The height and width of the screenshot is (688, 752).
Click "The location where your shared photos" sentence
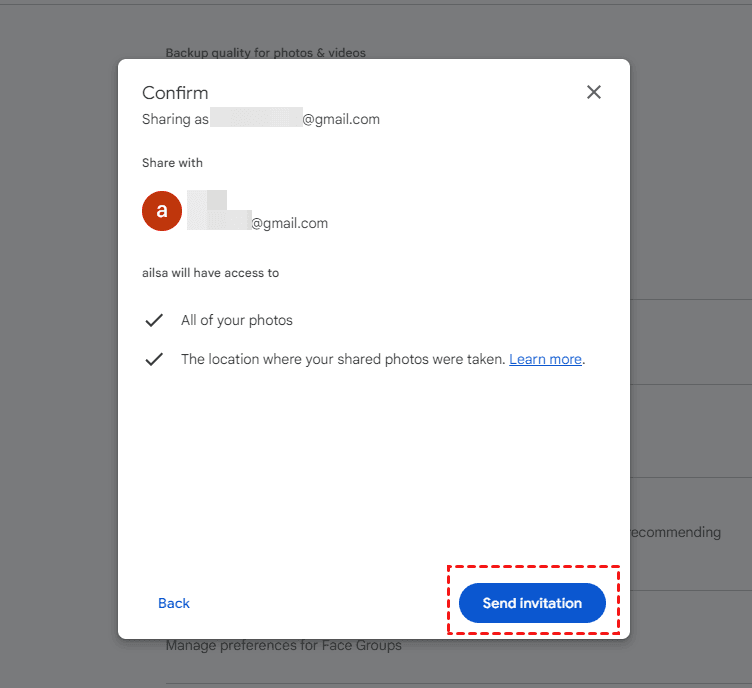(343, 359)
